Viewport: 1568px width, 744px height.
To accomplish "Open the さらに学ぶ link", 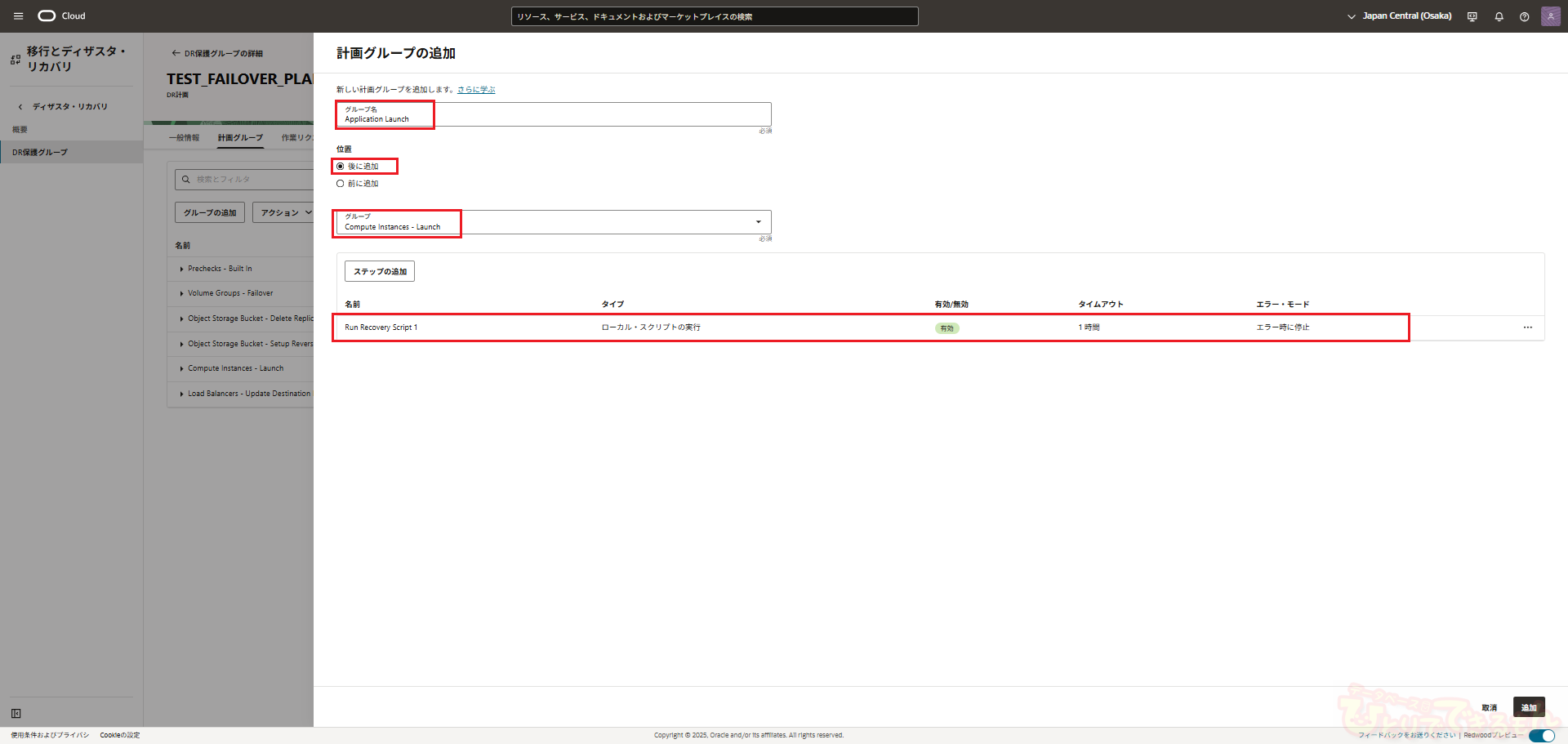I will point(476,90).
